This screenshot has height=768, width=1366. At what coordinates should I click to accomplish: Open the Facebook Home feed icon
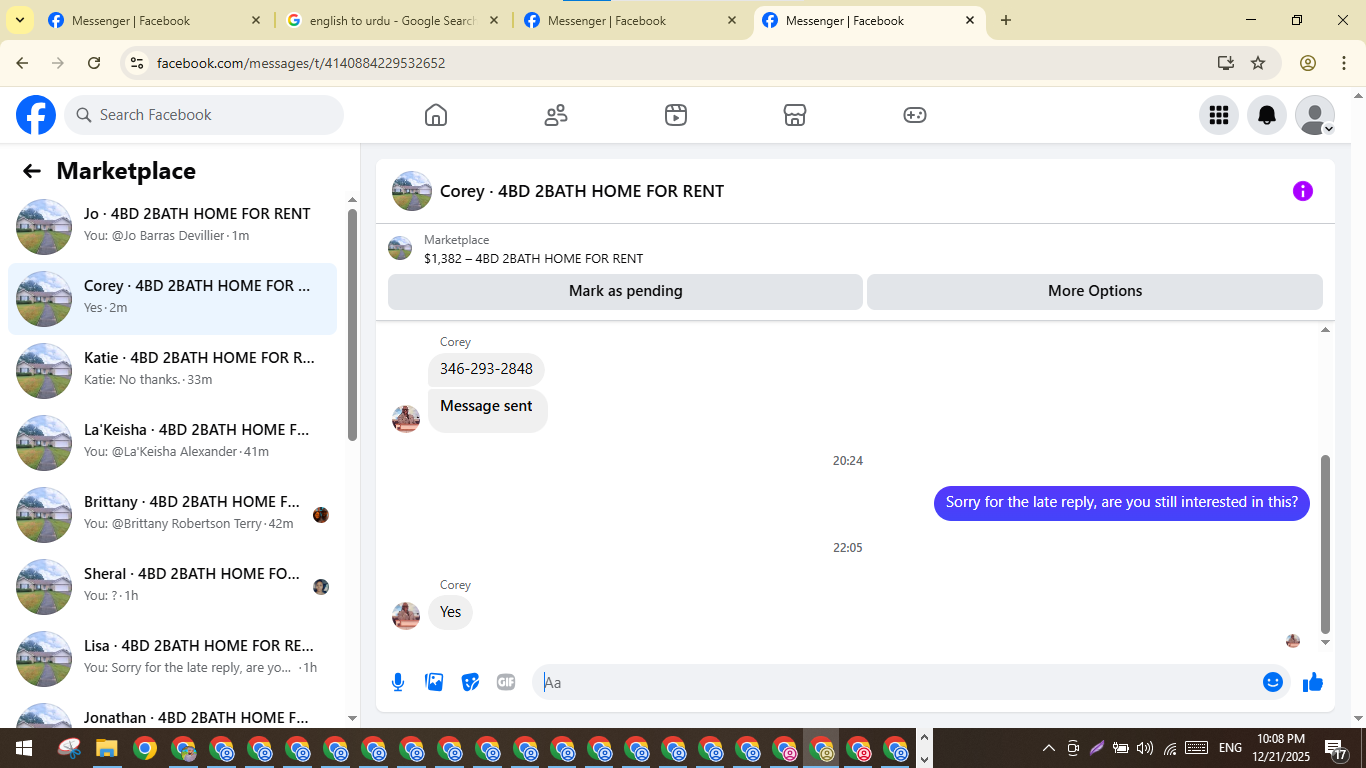pos(436,115)
